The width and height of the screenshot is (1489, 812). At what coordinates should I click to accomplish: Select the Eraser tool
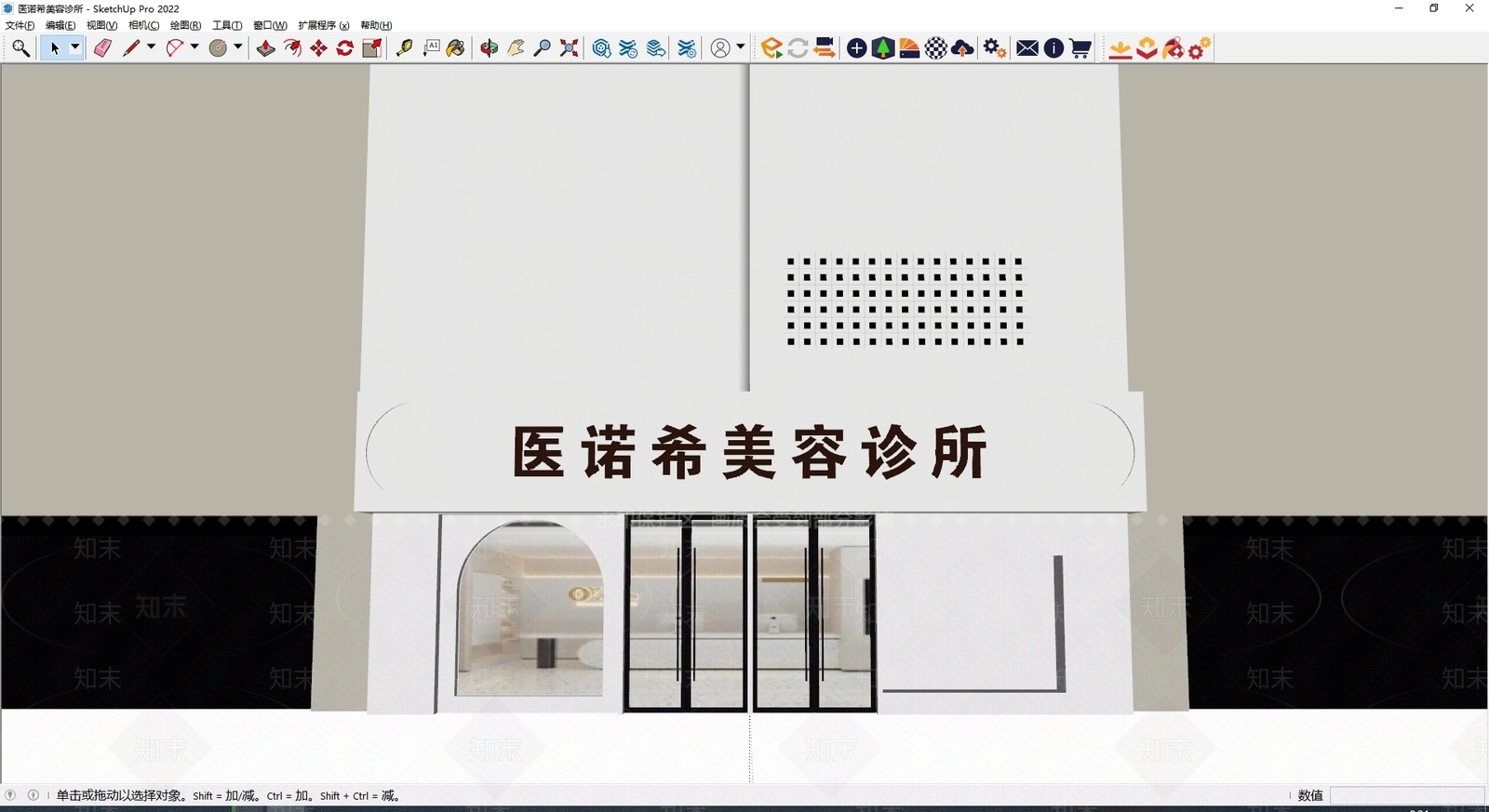coord(102,48)
